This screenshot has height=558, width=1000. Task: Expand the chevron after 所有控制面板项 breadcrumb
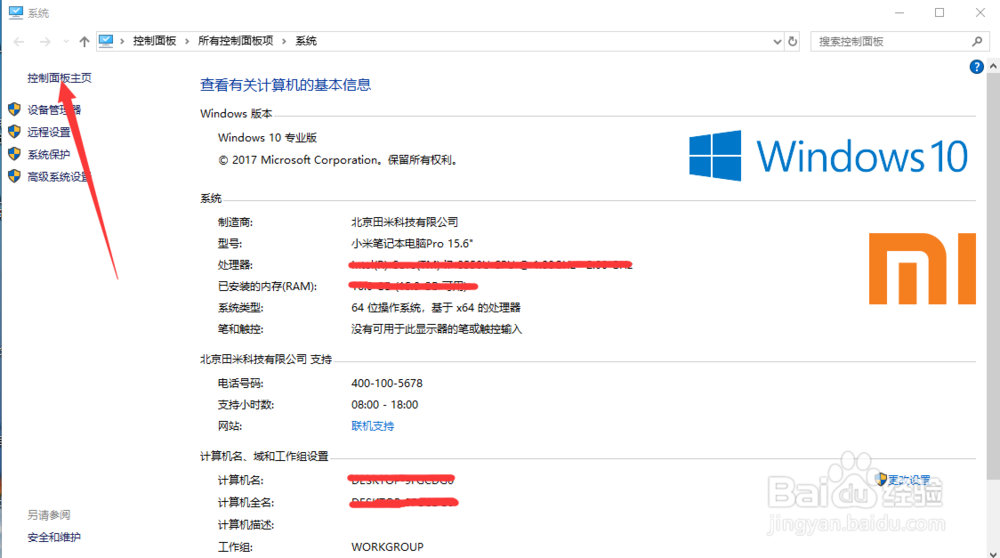coord(284,41)
